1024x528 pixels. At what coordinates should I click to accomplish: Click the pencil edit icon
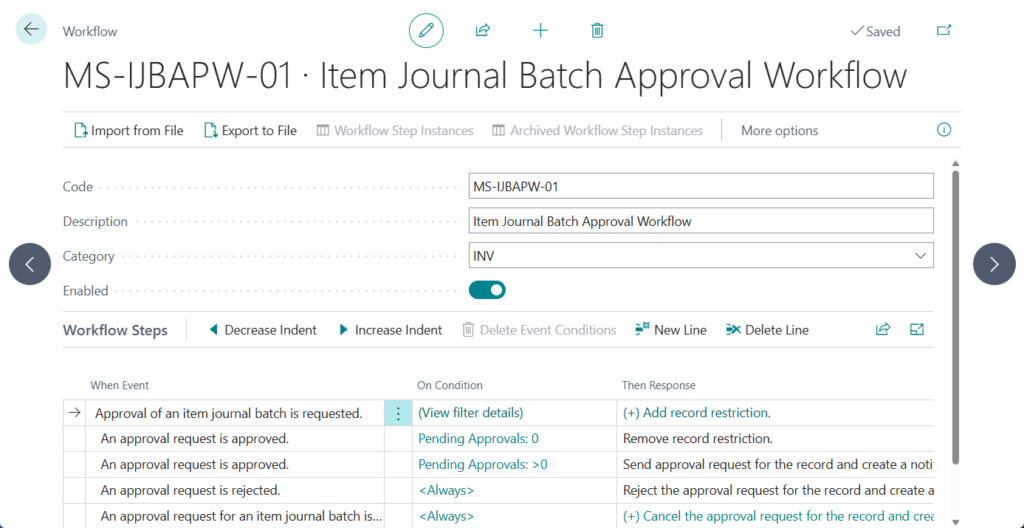pos(426,31)
